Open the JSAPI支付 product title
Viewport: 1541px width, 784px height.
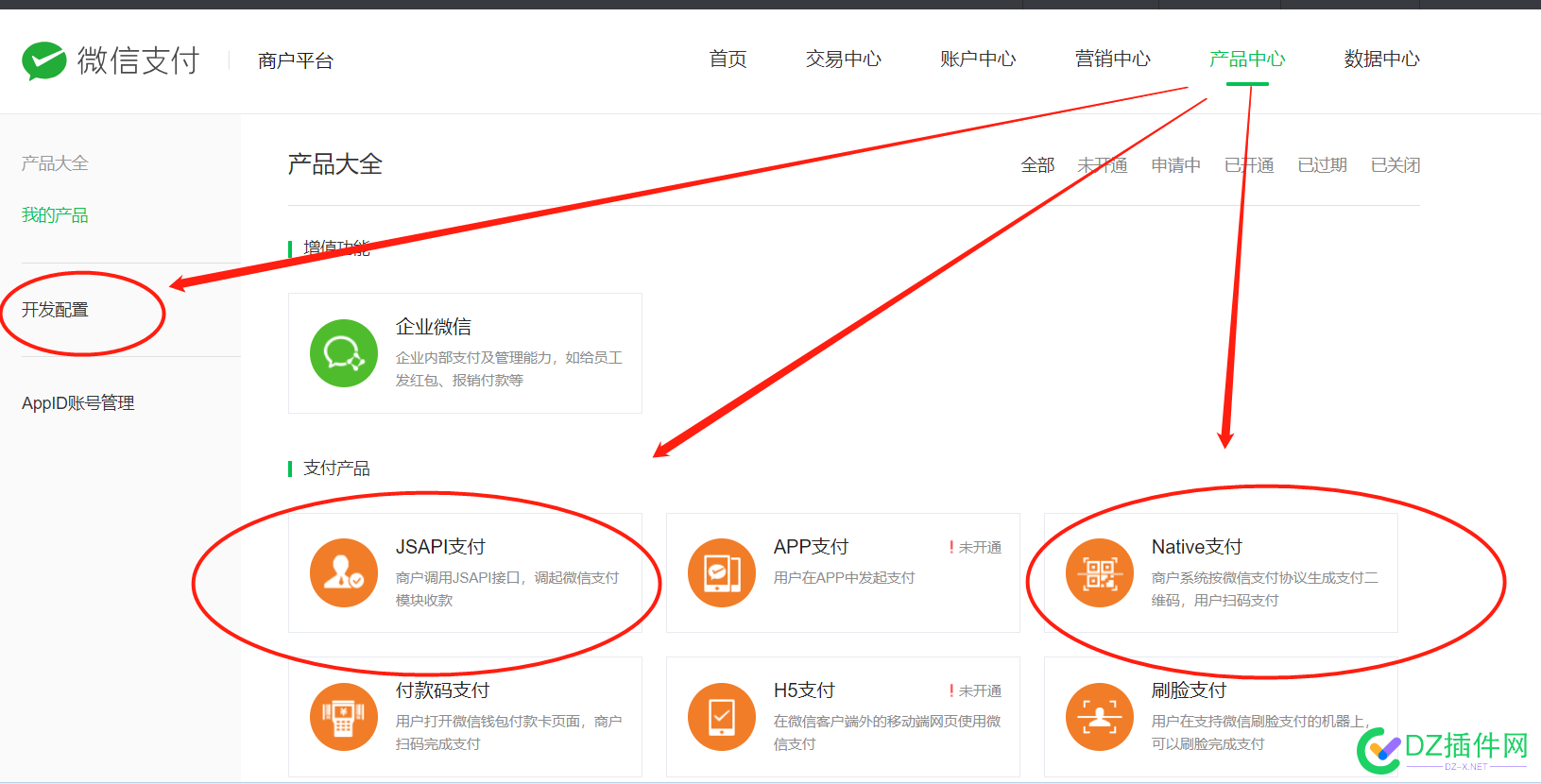(440, 547)
